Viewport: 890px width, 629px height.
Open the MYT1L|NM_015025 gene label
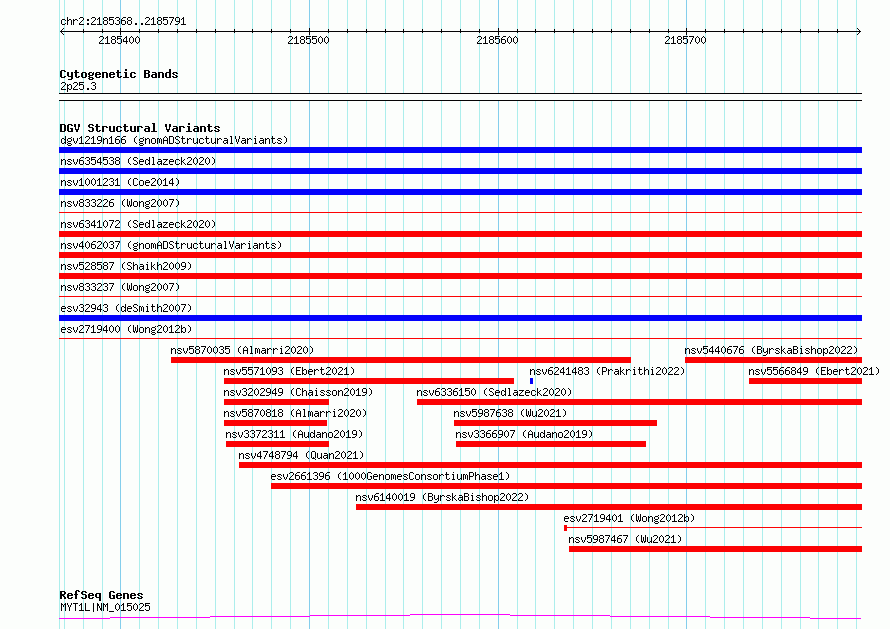pos(105,607)
